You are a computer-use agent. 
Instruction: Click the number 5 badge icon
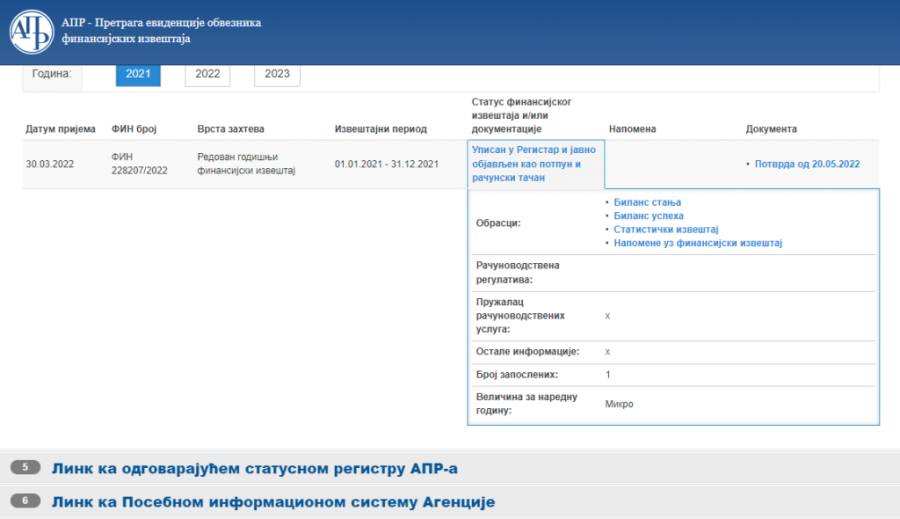25,467
